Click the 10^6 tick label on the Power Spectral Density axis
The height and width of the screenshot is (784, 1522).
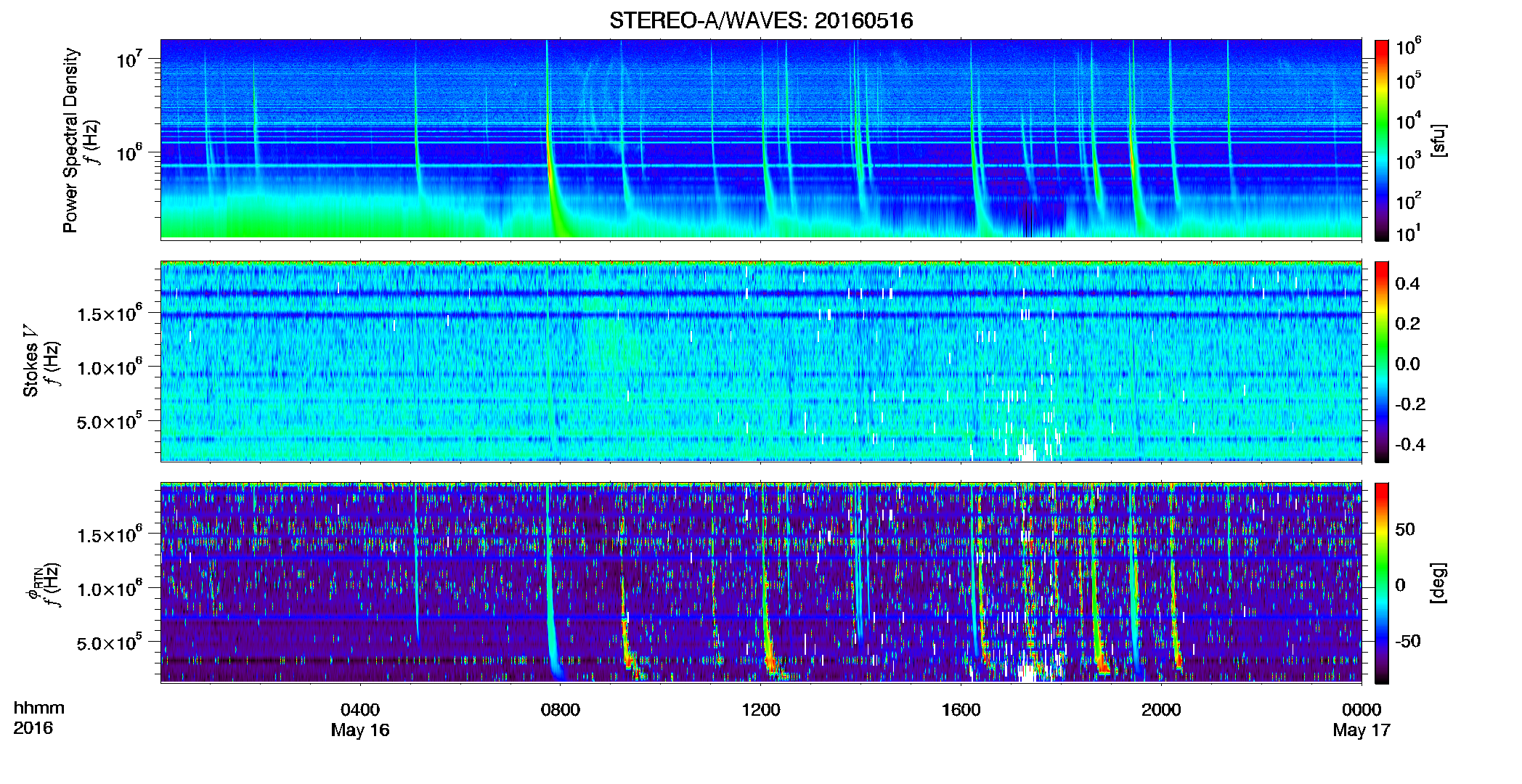point(128,152)
